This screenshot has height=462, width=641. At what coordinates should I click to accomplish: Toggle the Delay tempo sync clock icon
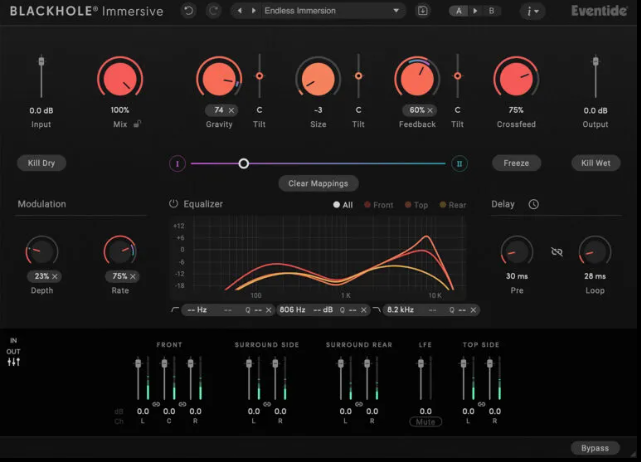pyautogui.click(x=533, y=204)
